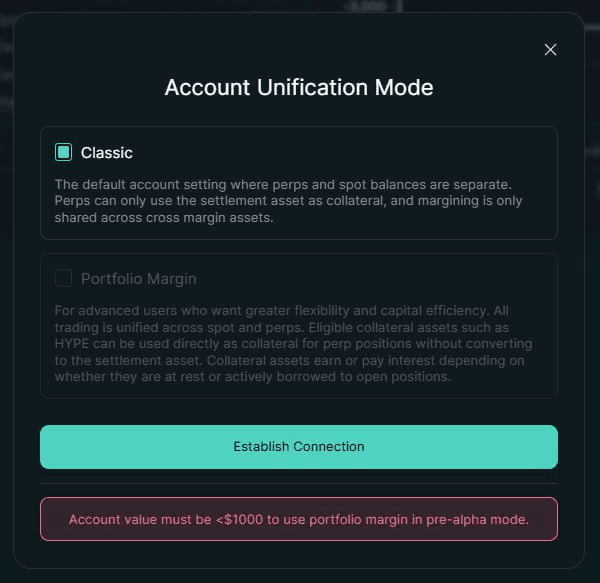Image resolution: width=600 pixels, height=583 pixels.
Task: Close the Account Unification Mode dialog
Action: [x=550, y=50]
